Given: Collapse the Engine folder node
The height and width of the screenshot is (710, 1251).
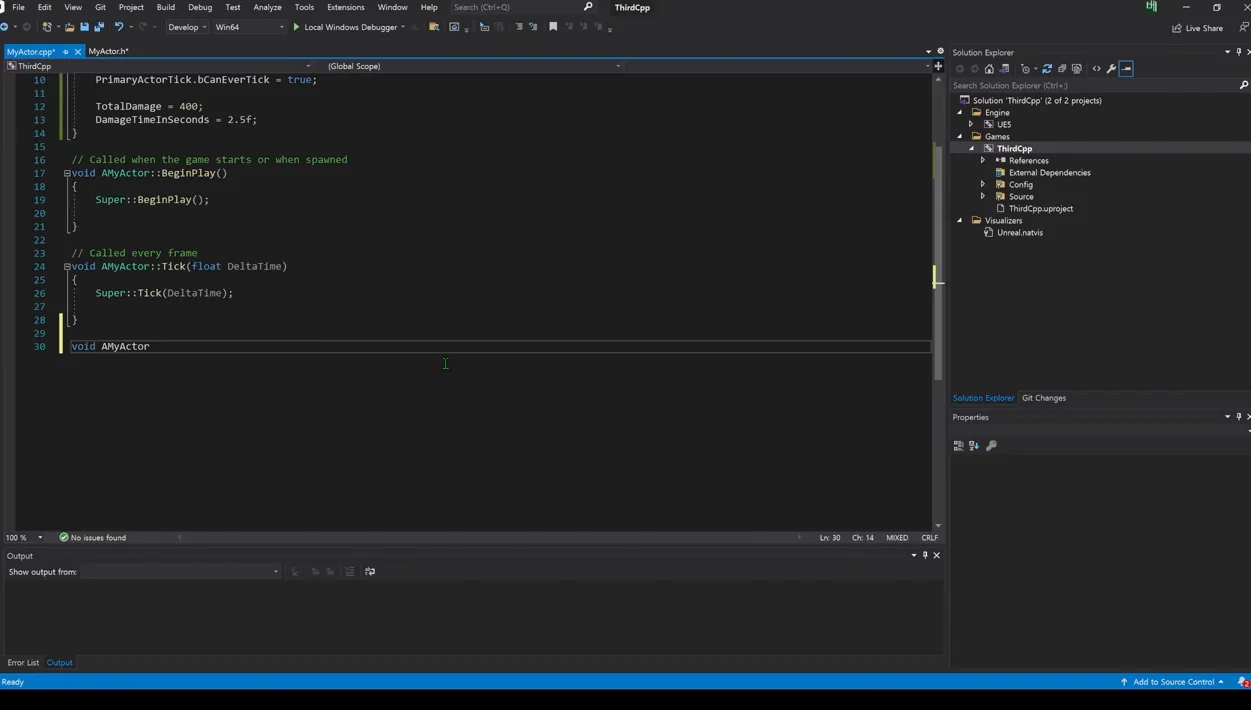Looking at the screenshot, I should pyautogui.click(x=960, y=113).
